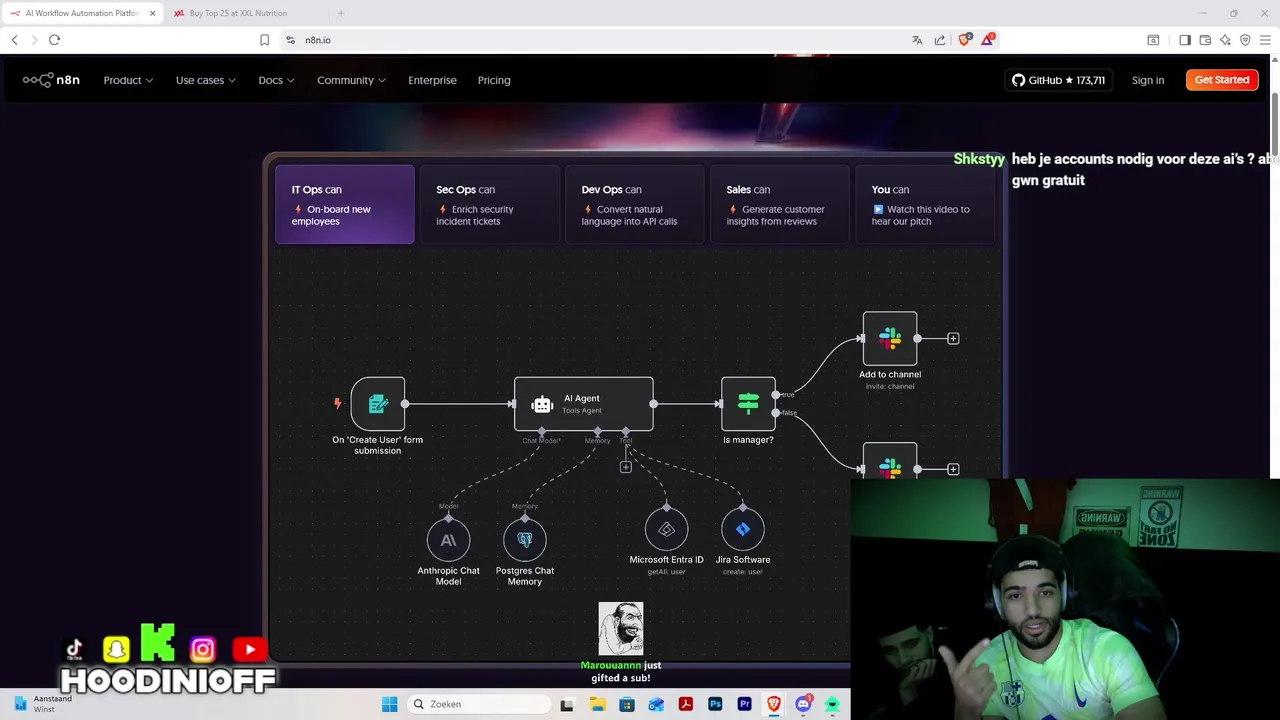Screen dimensions: 1280x720
Task: Open the GitHub stars button
Action: point(1059,80)
